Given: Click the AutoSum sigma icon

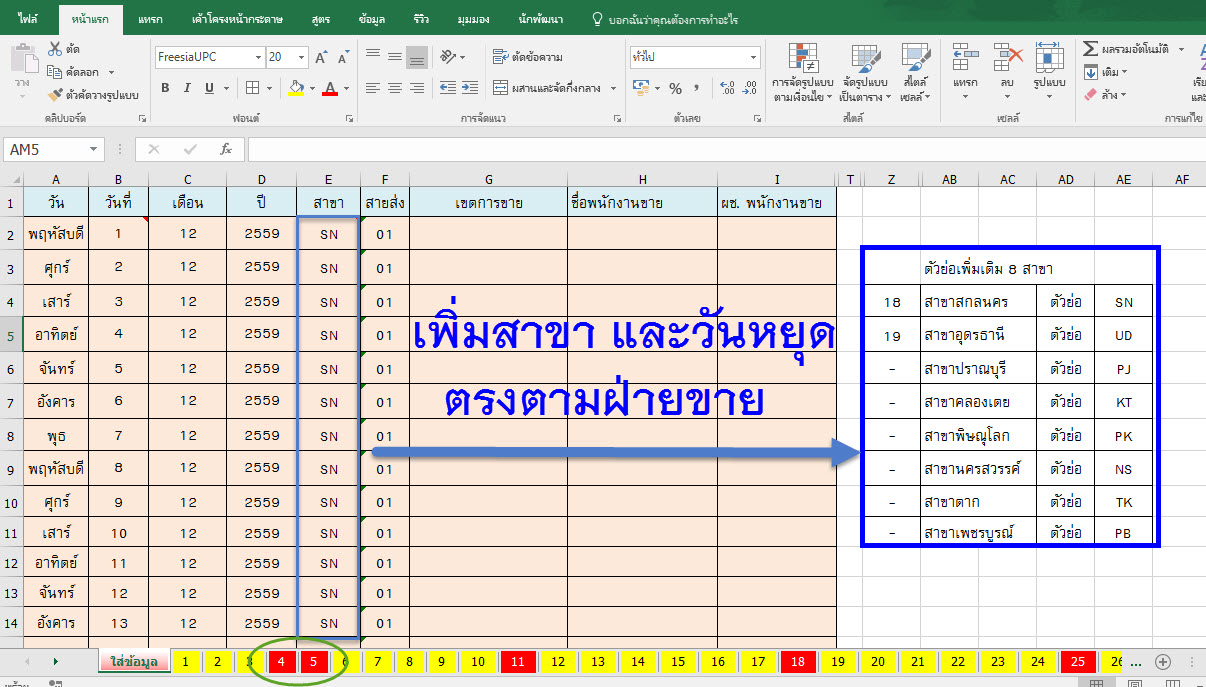Looking at the screenshot, I should click(1090, 49).
